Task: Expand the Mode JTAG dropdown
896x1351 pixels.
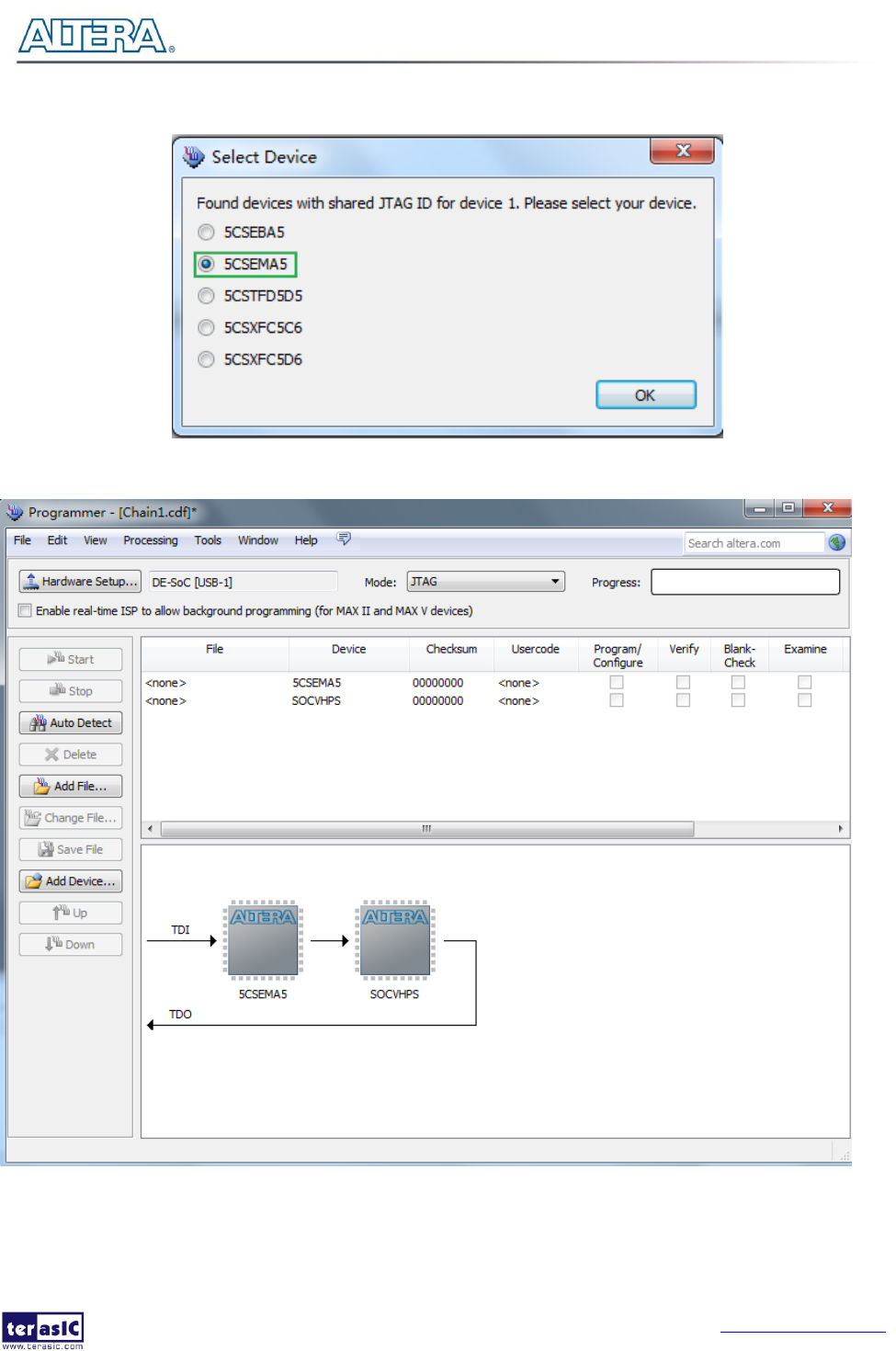Action: [x=486, y=582]
